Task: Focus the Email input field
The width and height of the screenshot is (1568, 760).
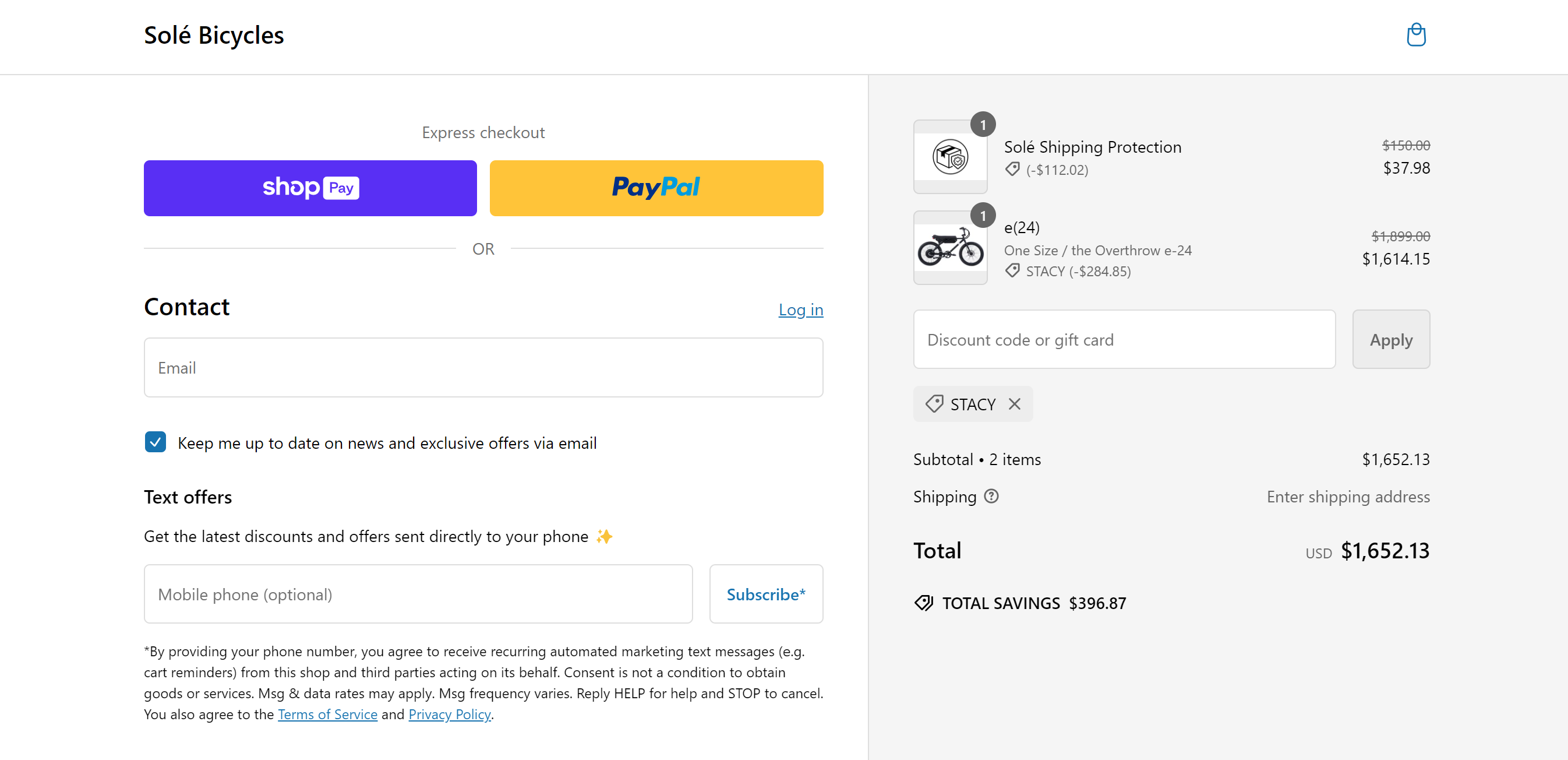Action: pos(483,368)
